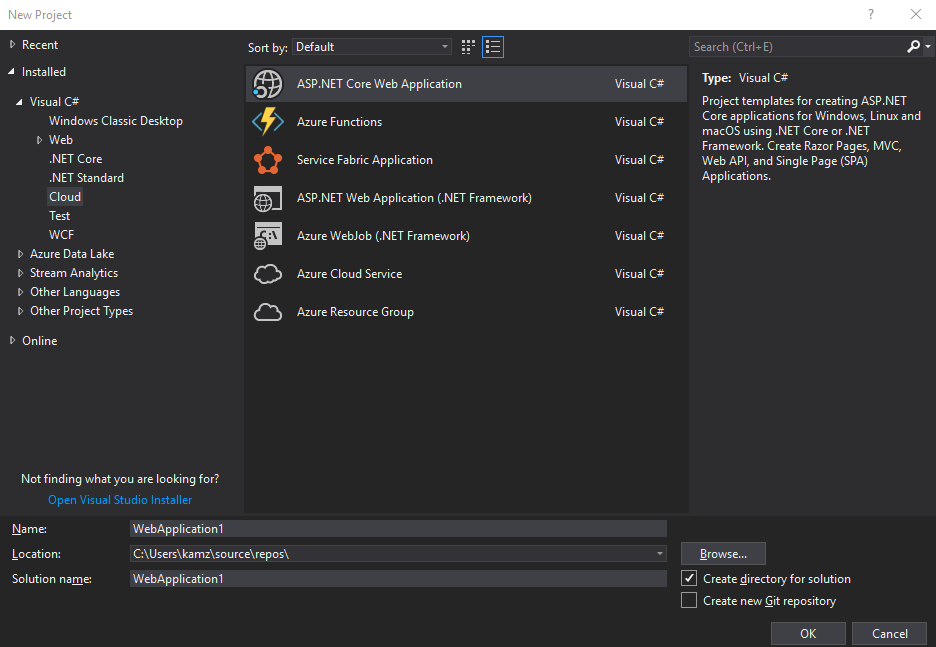
Task: Open the help question mark button
Action: click(871, 14)
